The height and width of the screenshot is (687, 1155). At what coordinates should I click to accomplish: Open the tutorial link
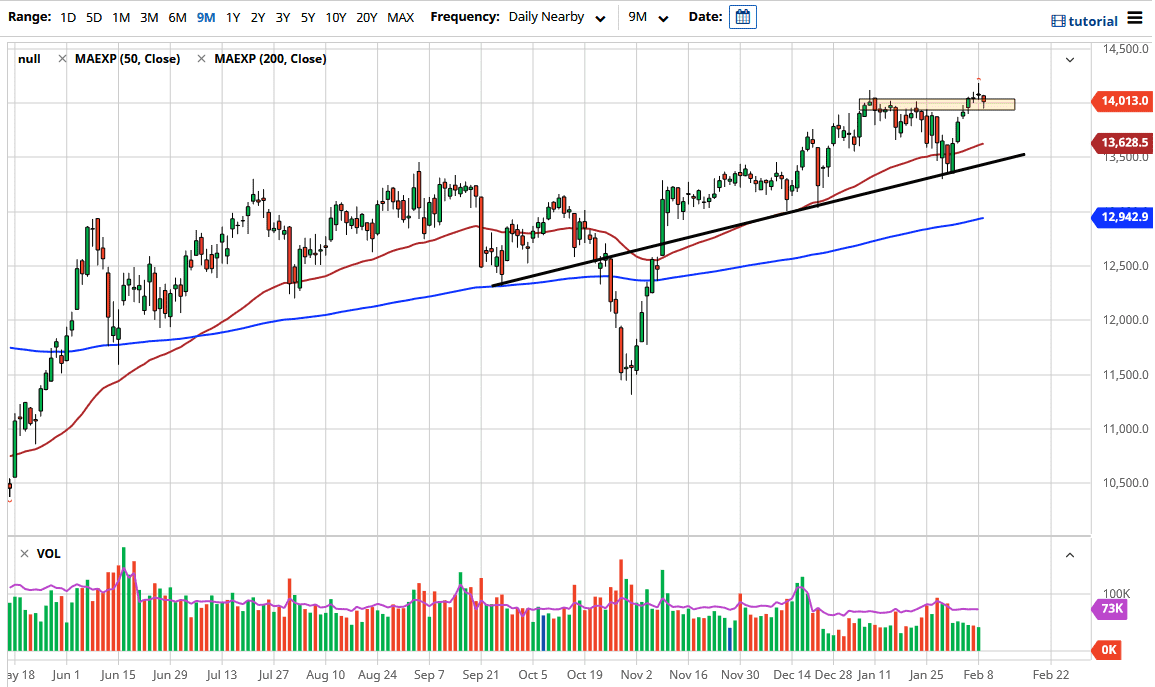pos(1094,20)
